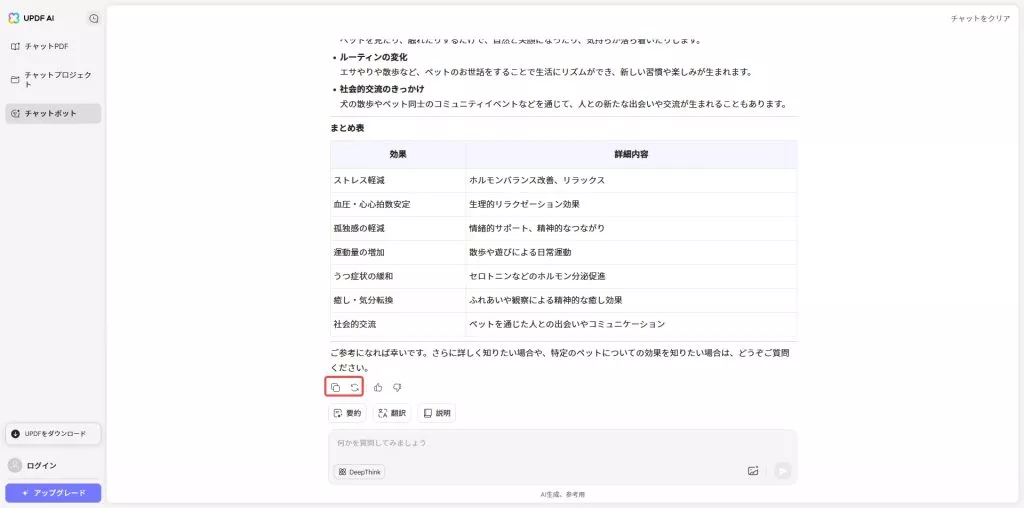Screen dimensions: 1024x508
Task: Click table header 効果
Action: 398,155
